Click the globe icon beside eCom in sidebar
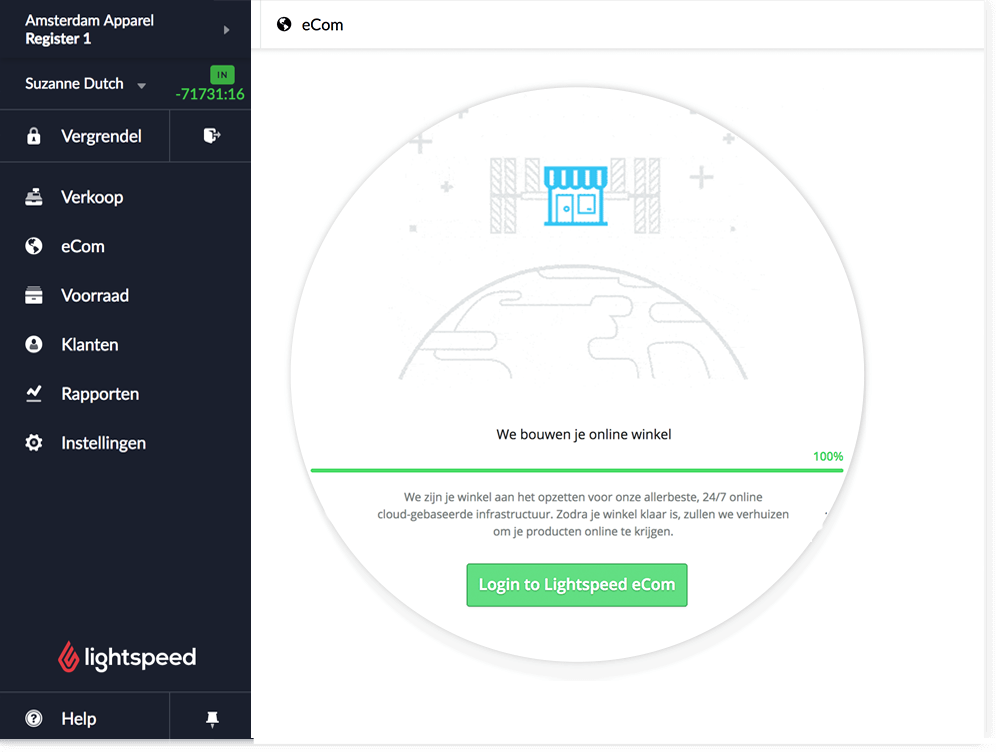996x752 pixels. [34, 246]
